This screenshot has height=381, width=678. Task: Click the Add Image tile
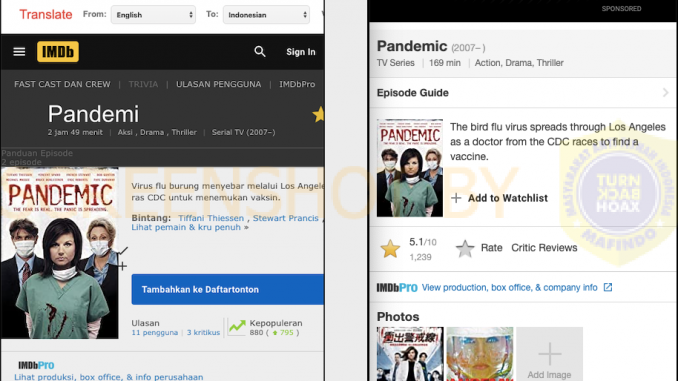click(549, 354)
